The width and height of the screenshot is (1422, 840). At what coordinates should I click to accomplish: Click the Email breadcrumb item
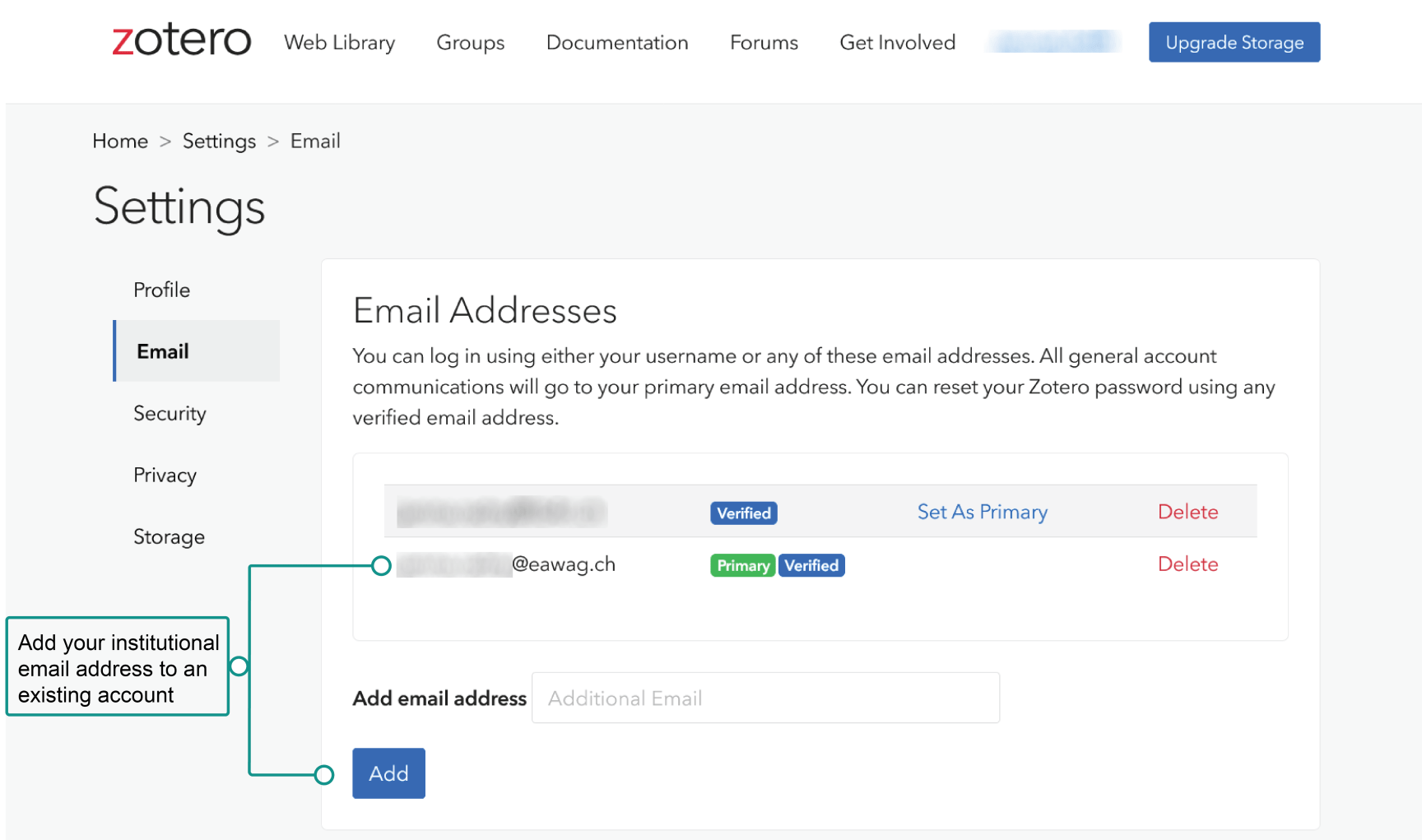[315, 142]
